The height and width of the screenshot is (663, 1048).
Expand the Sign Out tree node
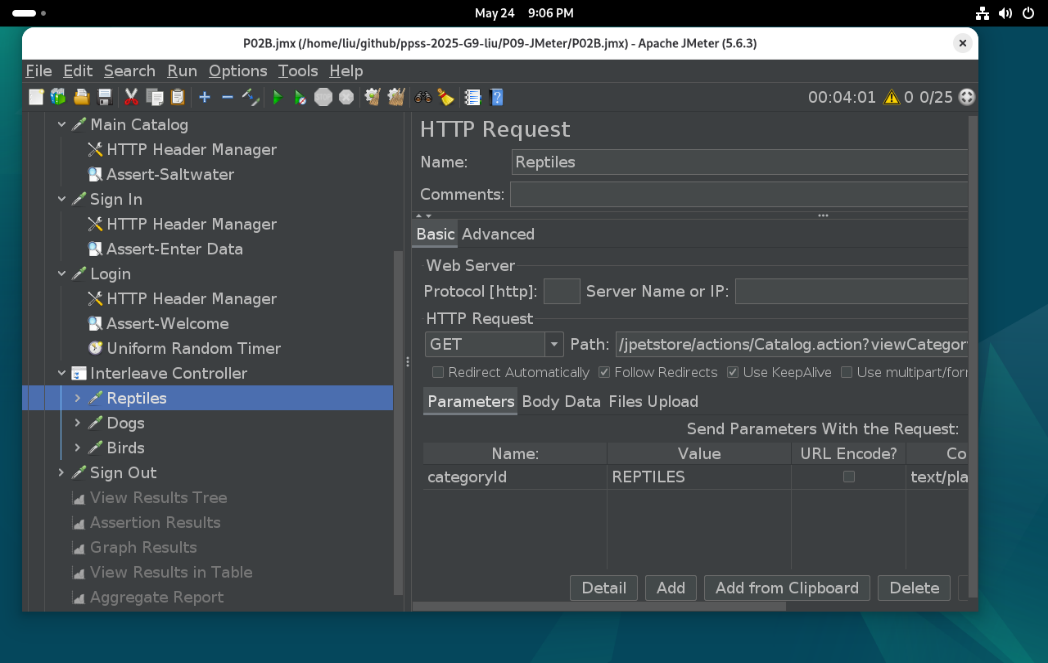[61, 473]
